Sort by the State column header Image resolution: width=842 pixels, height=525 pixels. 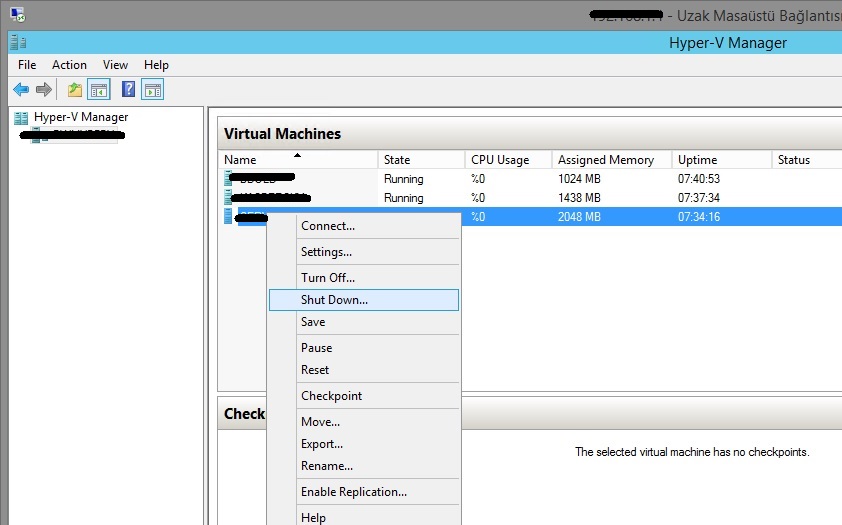422,159
